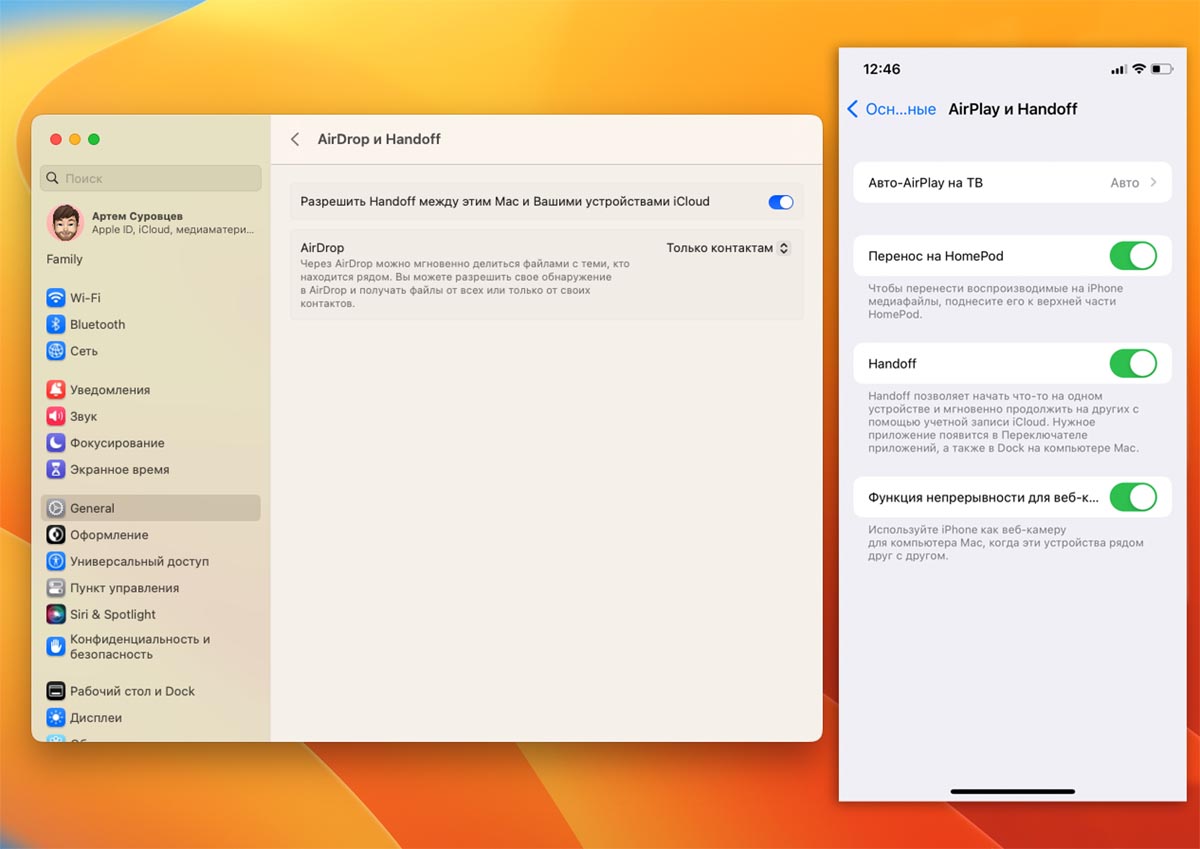Click the Дисплеи sun icon
1200x849 pixels.
55,718
